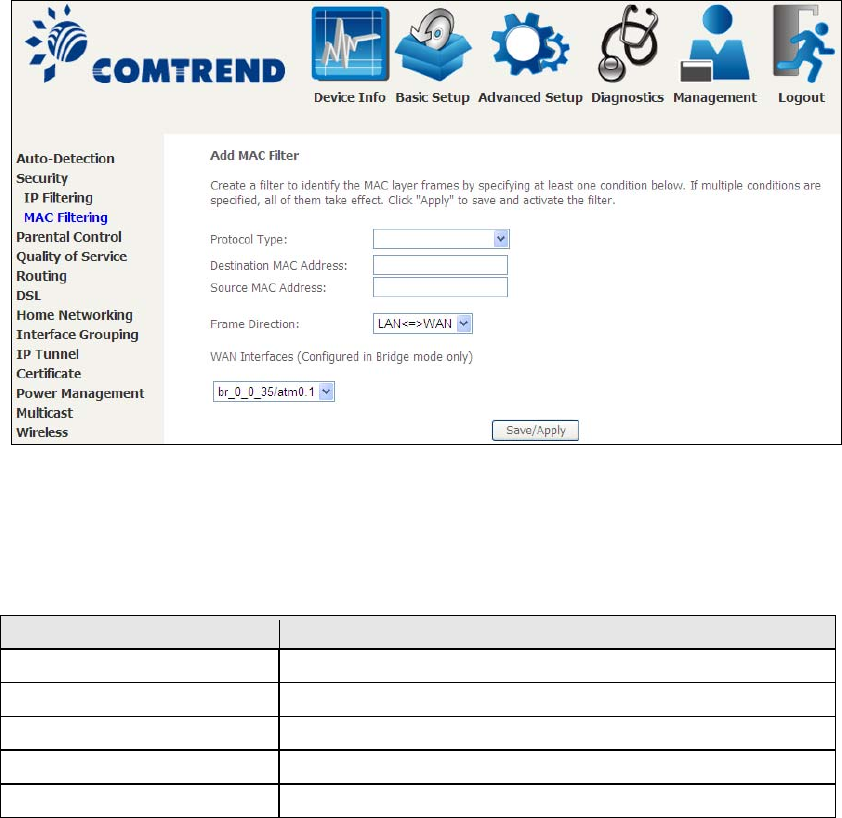Screen dimensions: 842x818
Task: Go to MAC Filtering
Action: tap(66, 218)
